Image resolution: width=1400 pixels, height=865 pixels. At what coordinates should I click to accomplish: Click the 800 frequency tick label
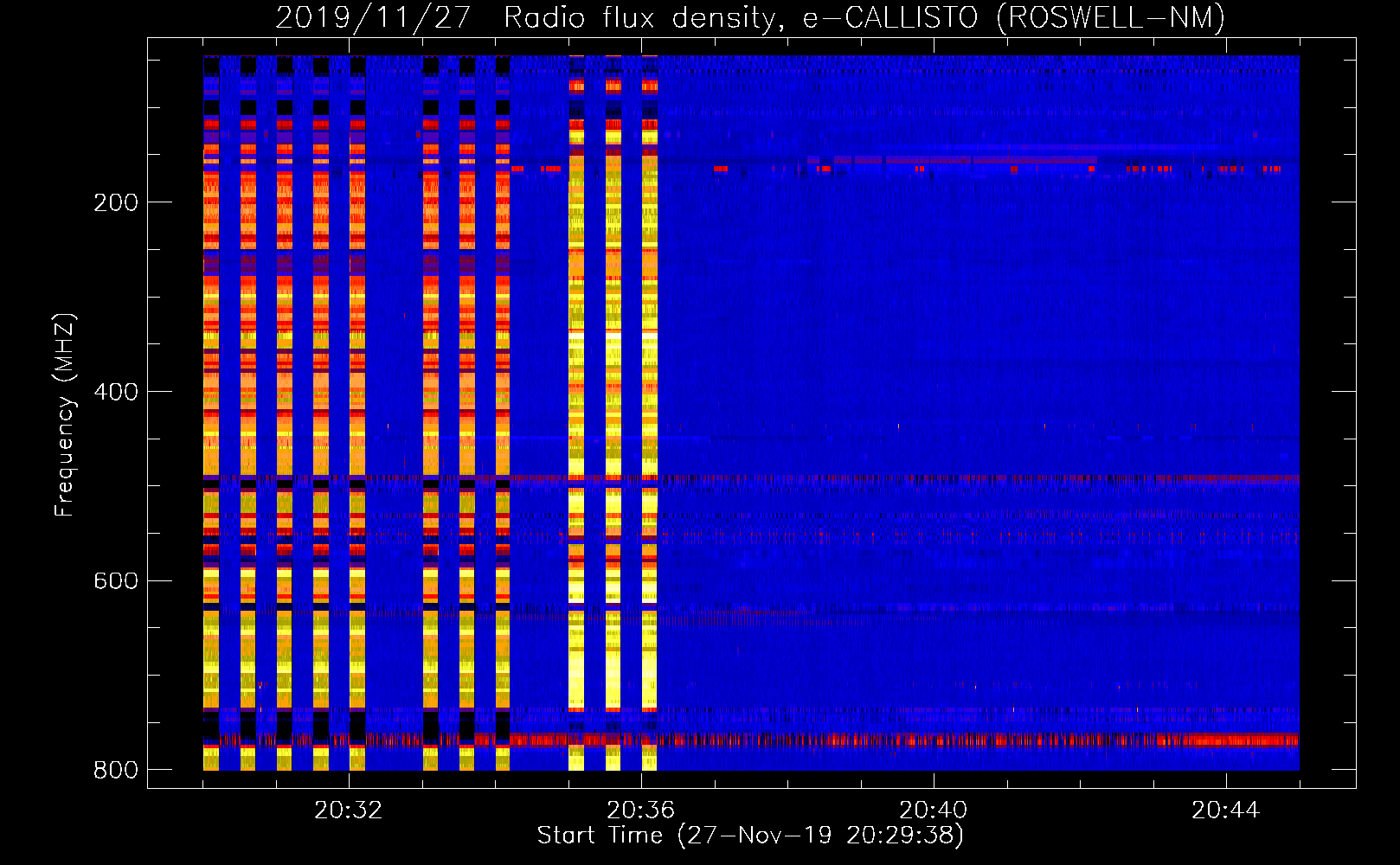pyautogui.click(x=116, y=770)
